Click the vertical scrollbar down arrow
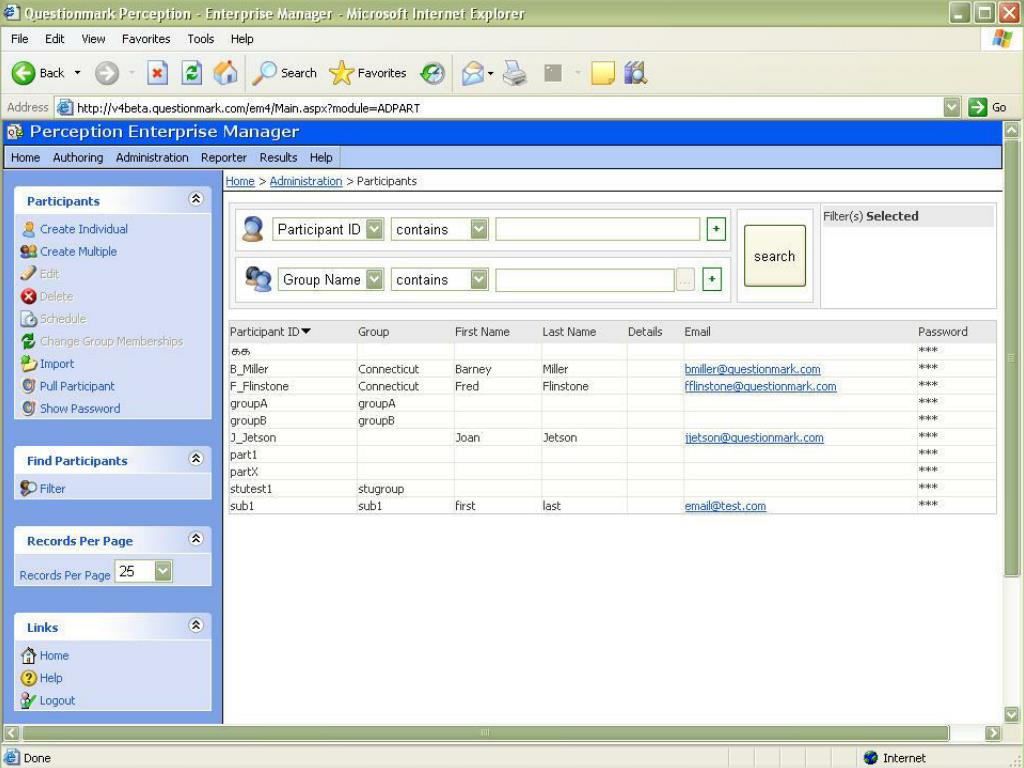The width and height of the screenshot is (1024, 768). 1011,714
